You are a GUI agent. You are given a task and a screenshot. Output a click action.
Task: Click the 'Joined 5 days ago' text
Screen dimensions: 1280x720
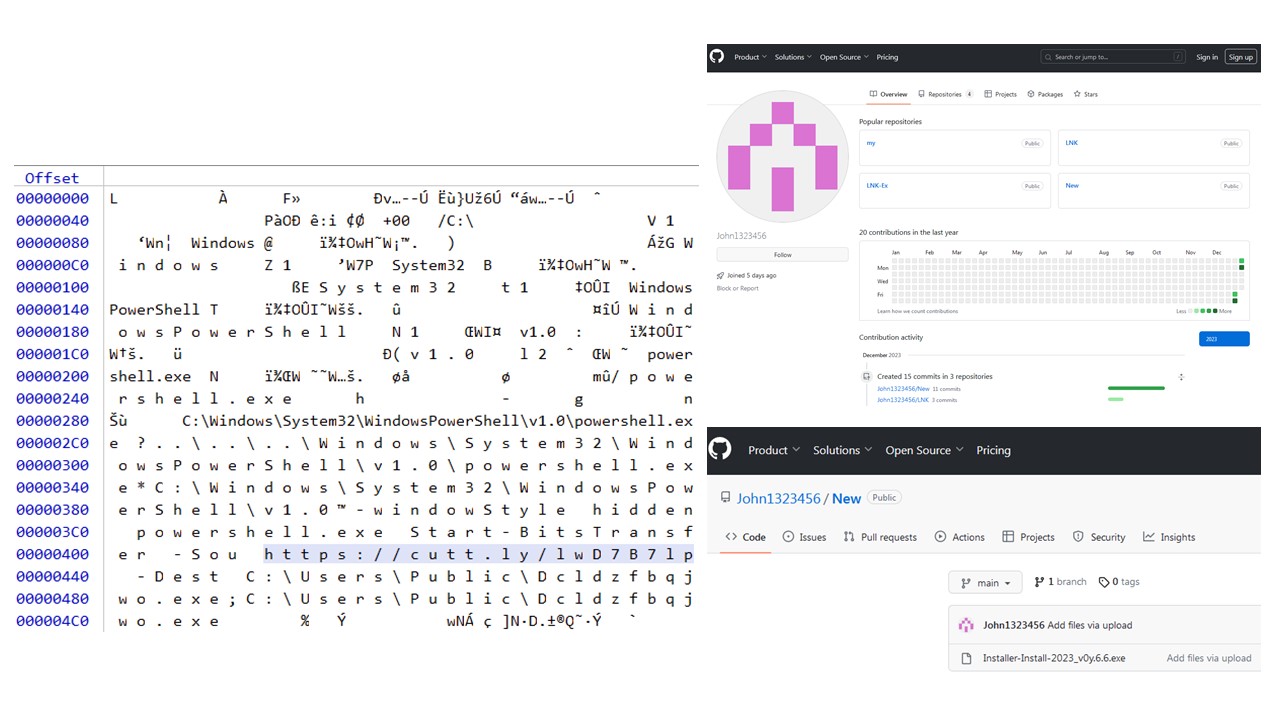[x=751, y=275]
